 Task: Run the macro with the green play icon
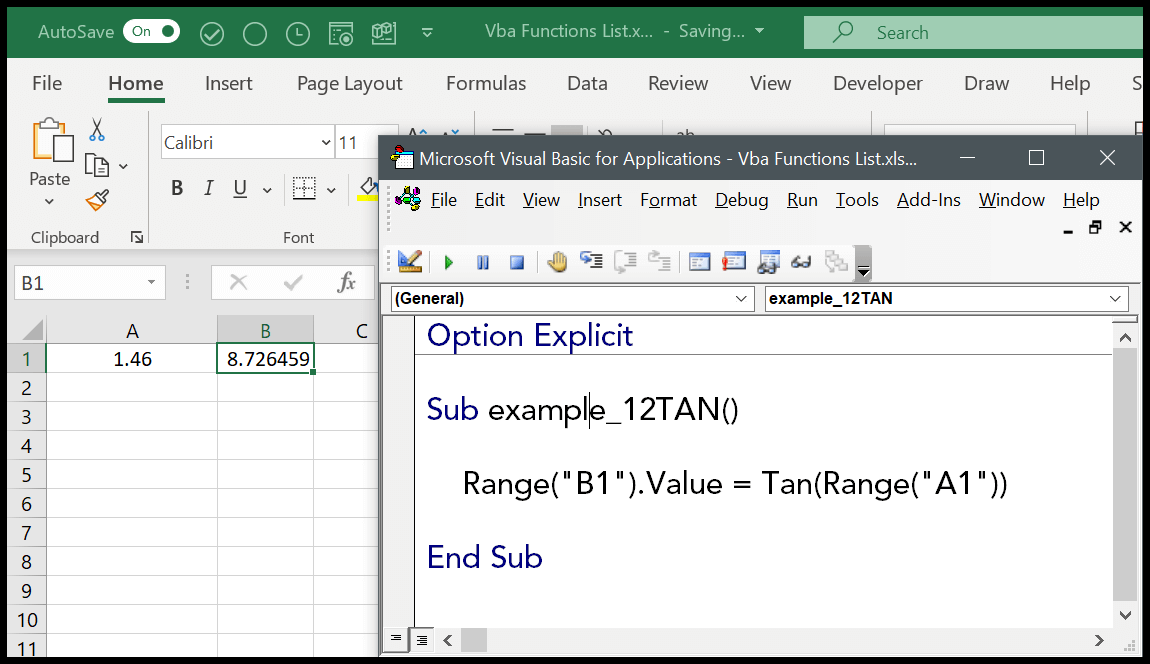coord(449,262)
